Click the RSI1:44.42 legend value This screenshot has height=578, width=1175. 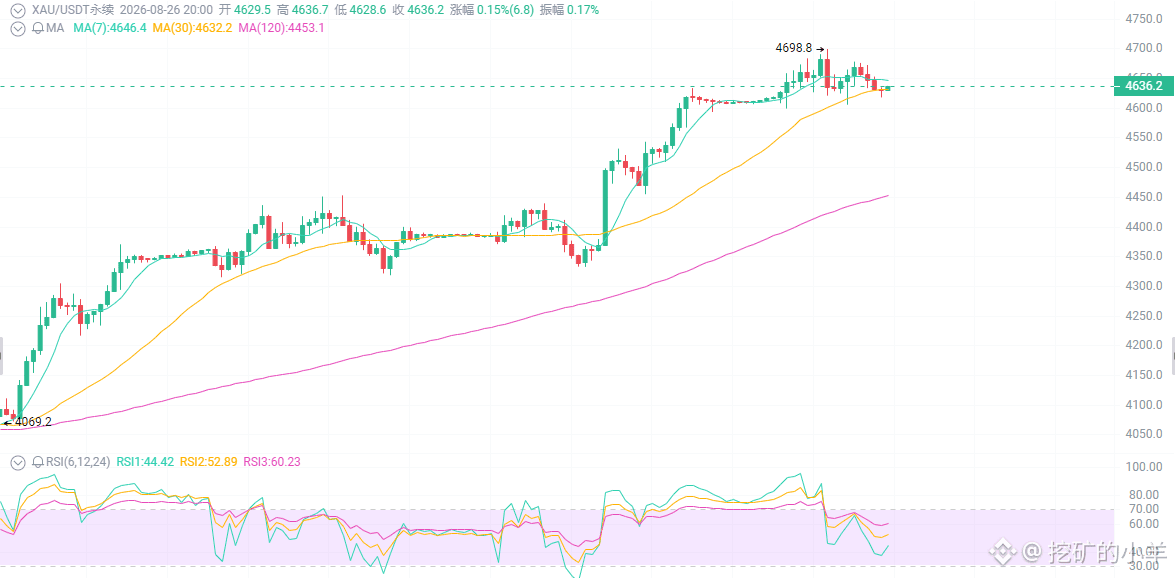tap(145, 462)
